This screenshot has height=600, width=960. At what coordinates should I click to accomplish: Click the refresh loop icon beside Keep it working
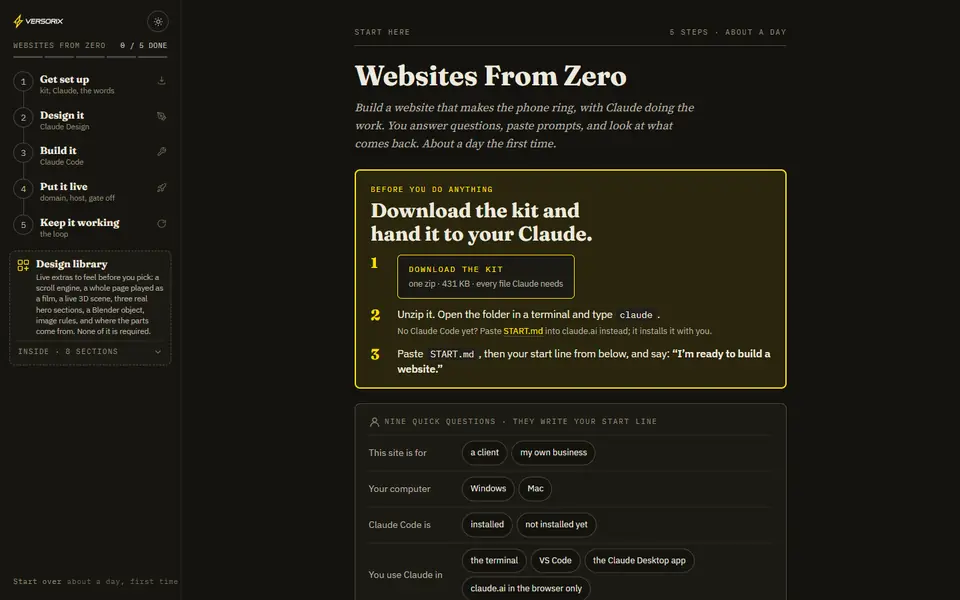[162, 223]
